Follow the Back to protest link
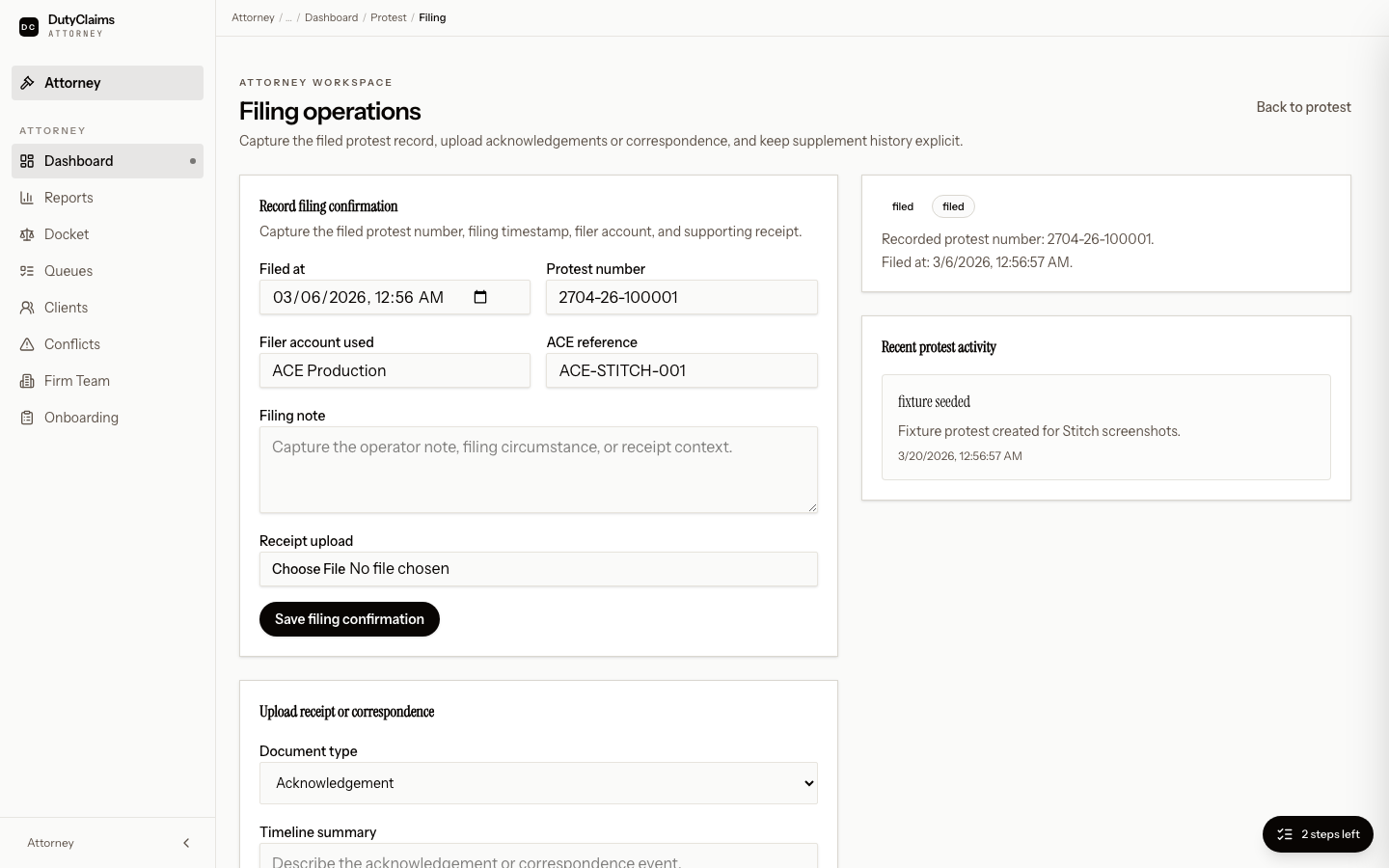Image resolution: width=1389 pixels, height=868 pixels. 1303,107
